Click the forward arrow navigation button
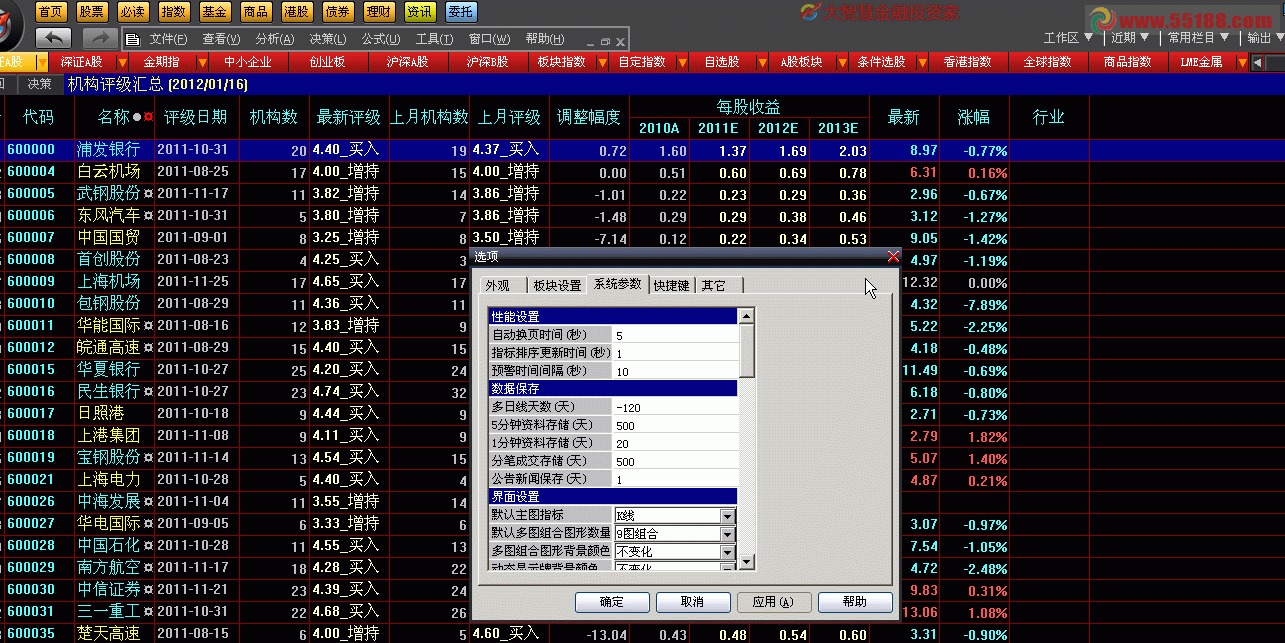This screenshot has width=1285, height=643. pos(100,38)
